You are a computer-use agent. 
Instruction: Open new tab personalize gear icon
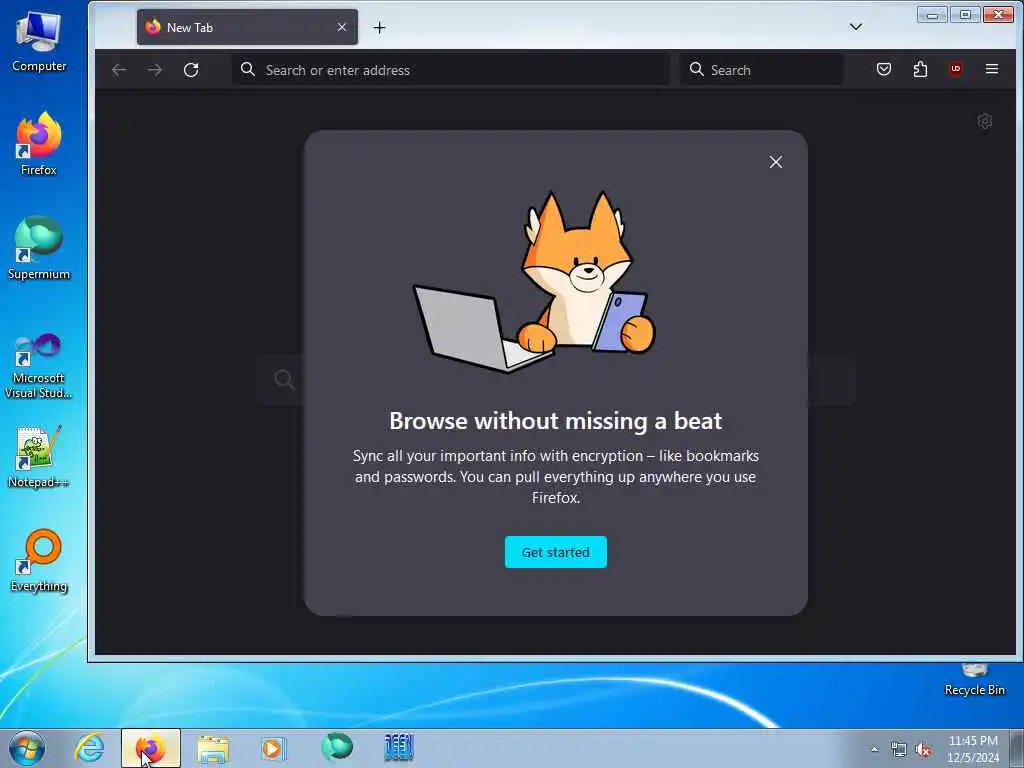click(x=985, y=121)
